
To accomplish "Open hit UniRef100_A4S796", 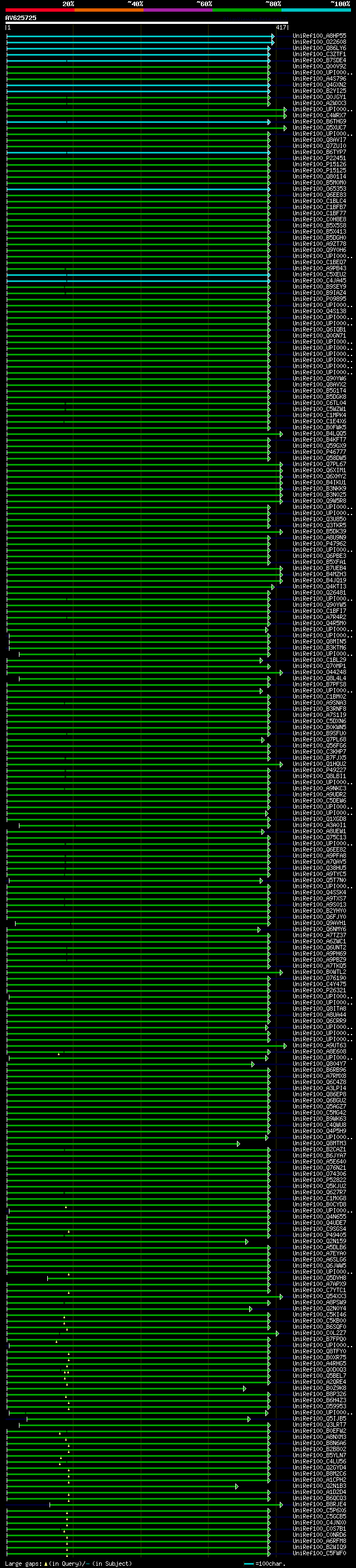I will (x=319, y=79).
